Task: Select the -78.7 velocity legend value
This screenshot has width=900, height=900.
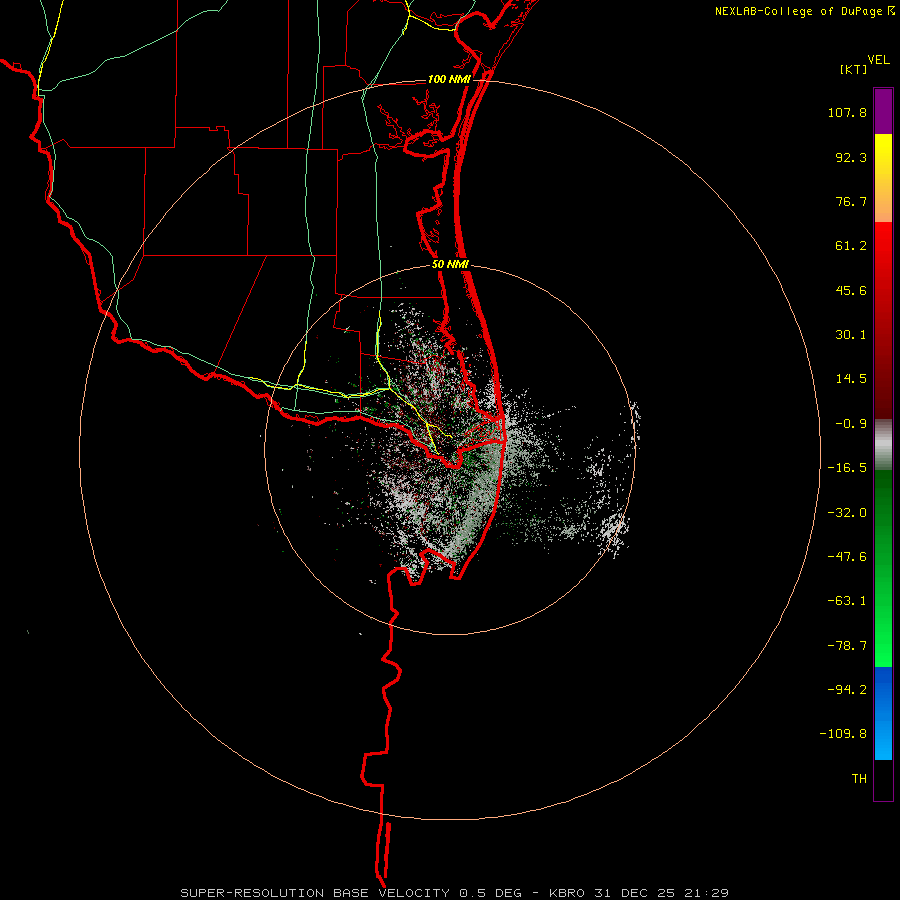Action: click(x=847, y=646)
